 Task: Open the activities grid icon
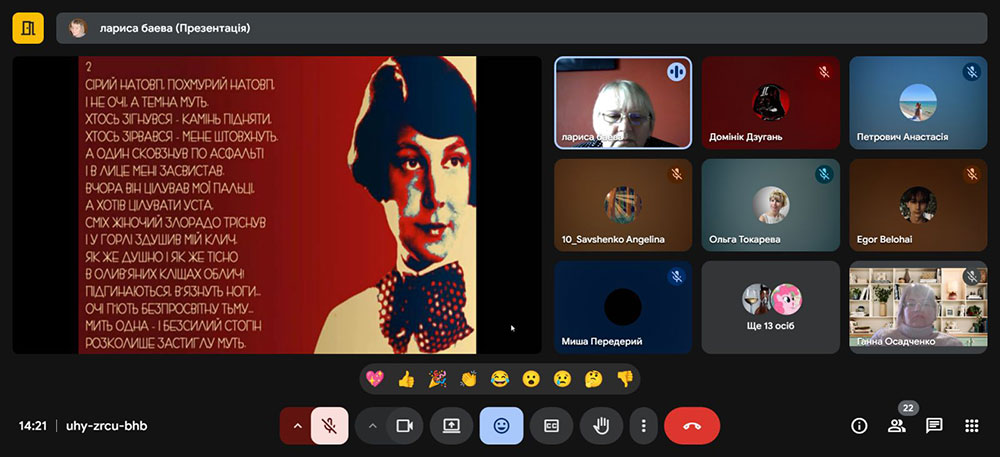click(x=971, y=425)
